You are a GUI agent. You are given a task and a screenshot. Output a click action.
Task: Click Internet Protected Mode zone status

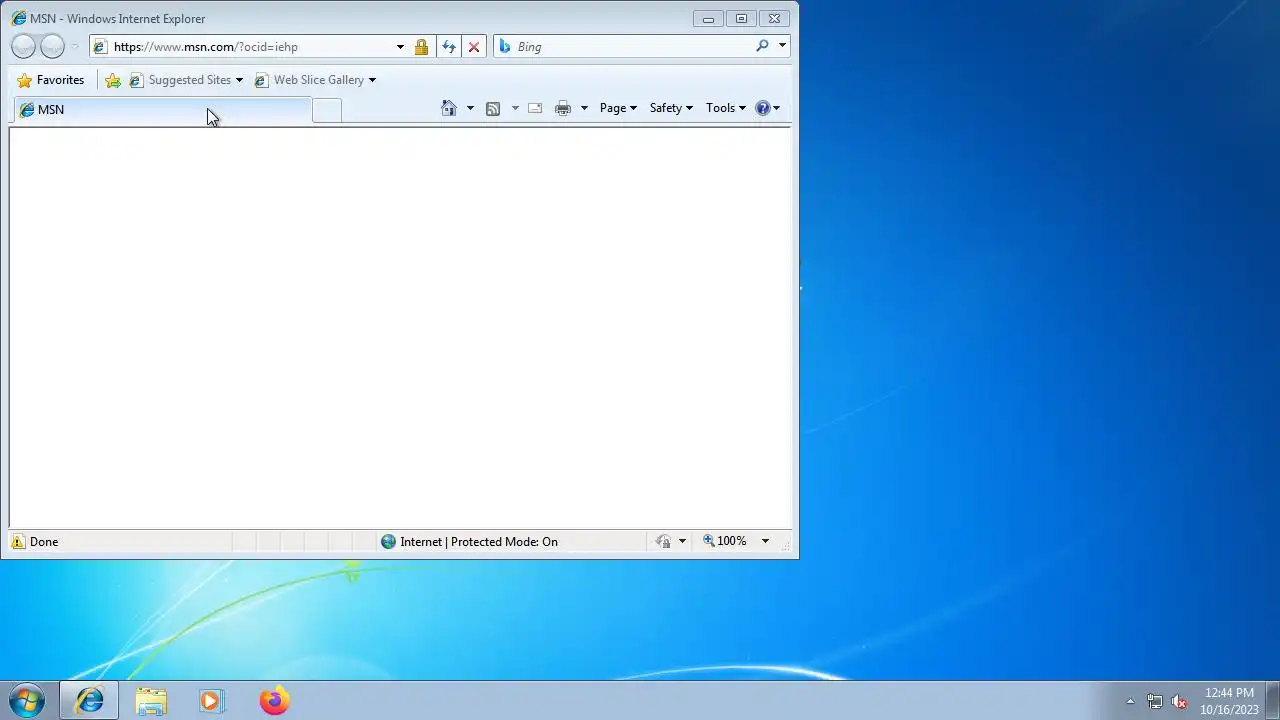point(469,541)
